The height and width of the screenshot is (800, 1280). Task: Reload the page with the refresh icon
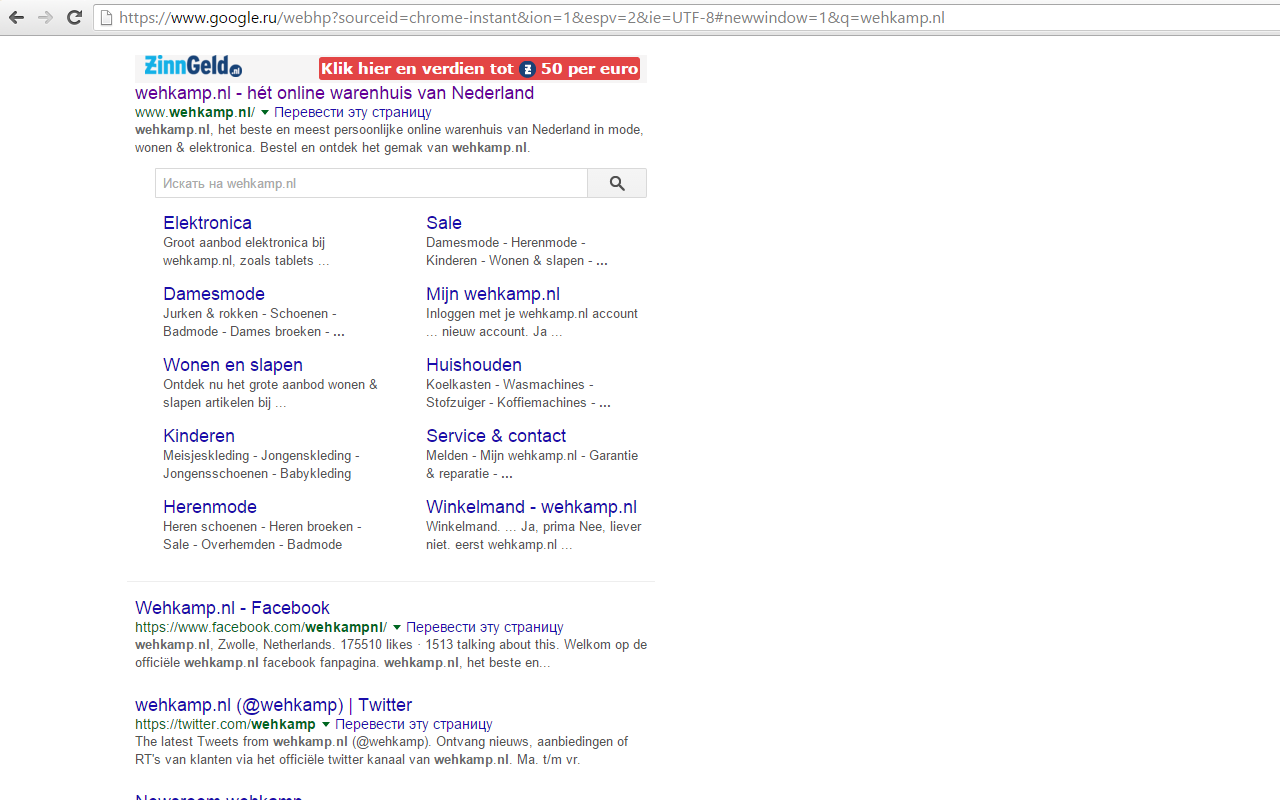[x=74, y=17]
